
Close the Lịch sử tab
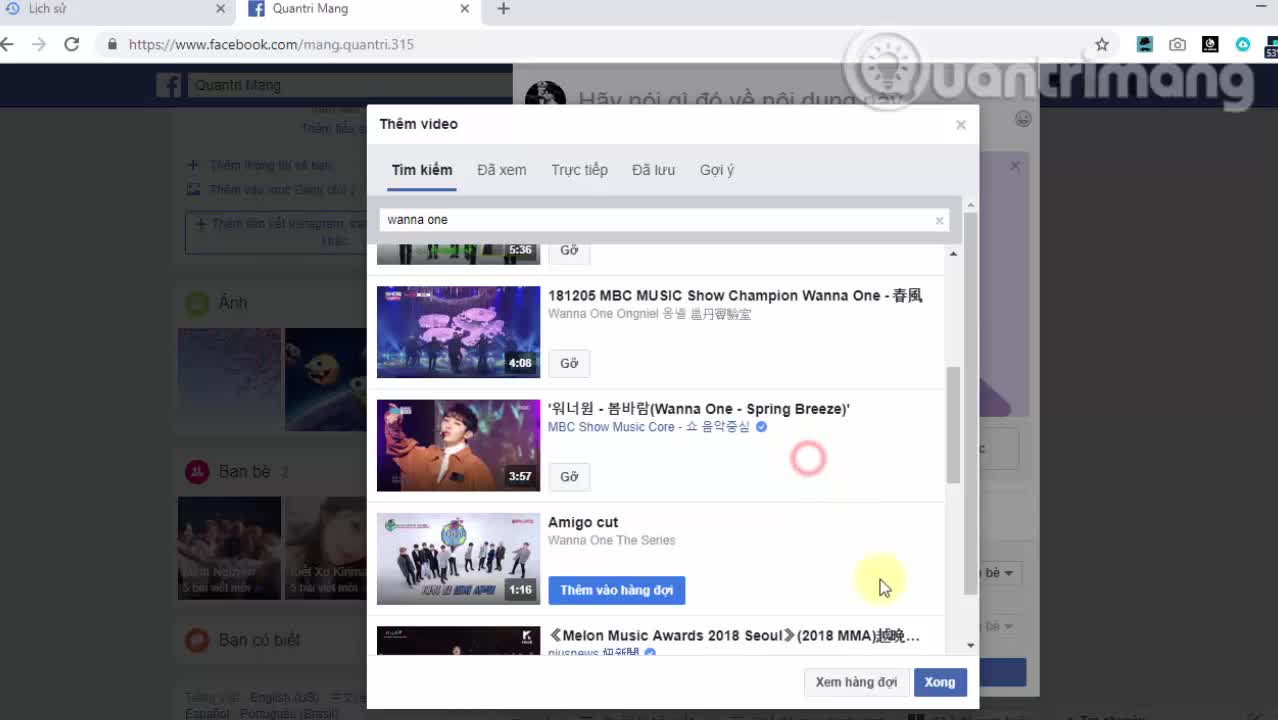(221, 9)
